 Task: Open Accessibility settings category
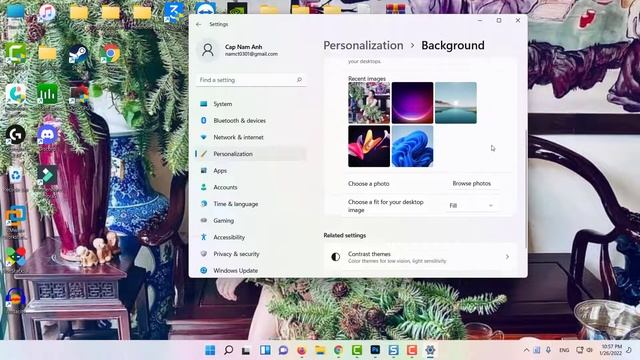[251, 237]
